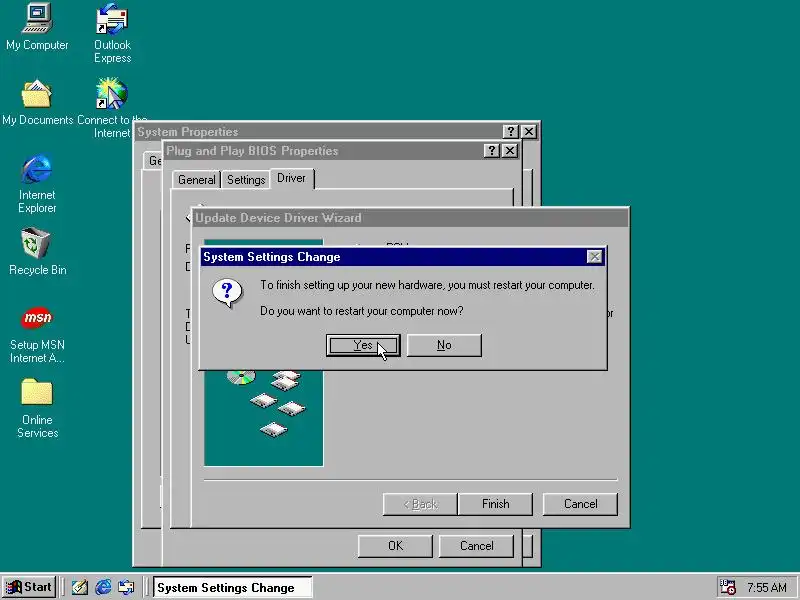Screen dimensions: 800x600
Task: Click System Settings Change taskbar button
Action: 233,587
